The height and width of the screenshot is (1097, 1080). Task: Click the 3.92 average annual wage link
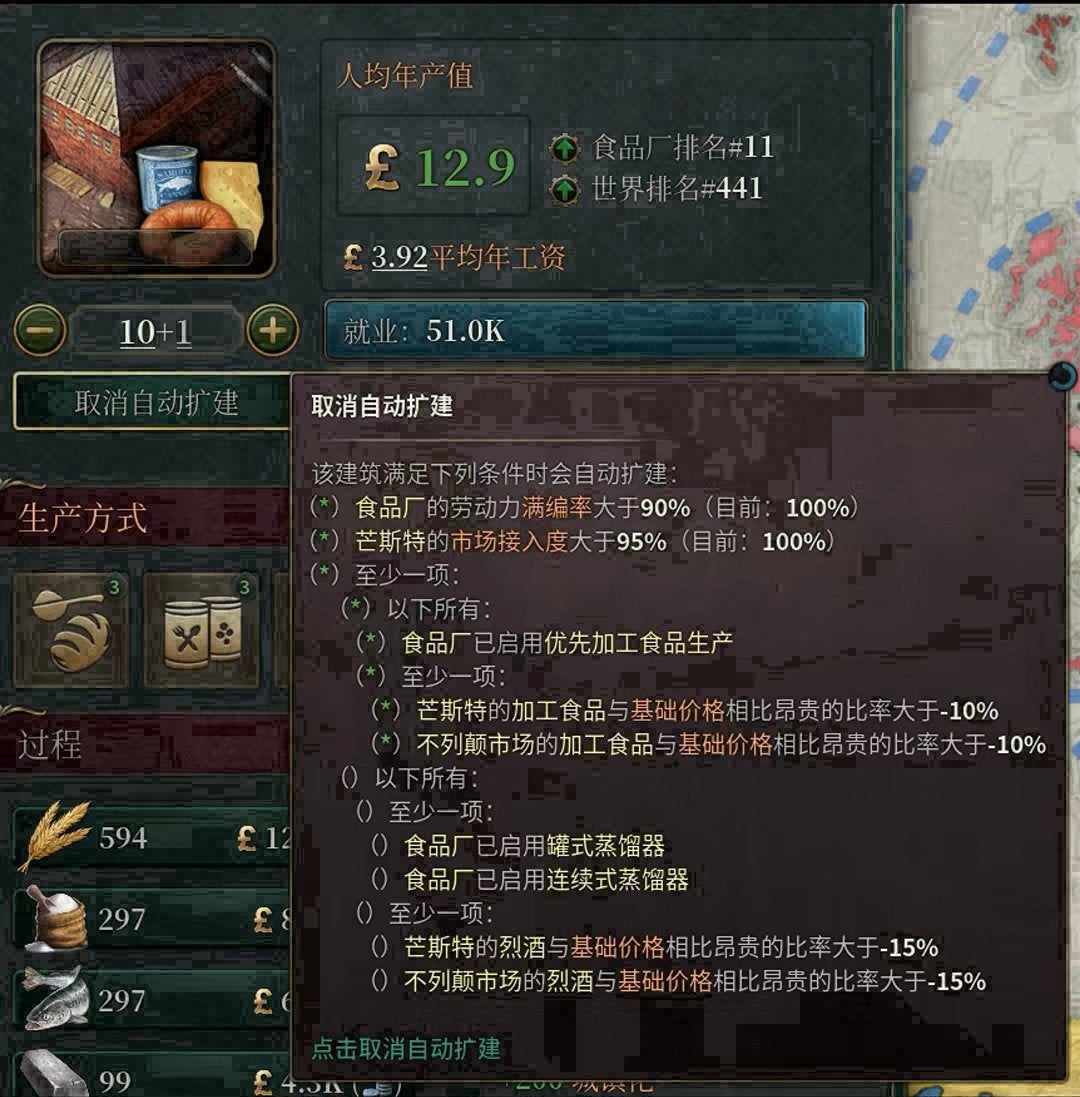click(399, 257)
